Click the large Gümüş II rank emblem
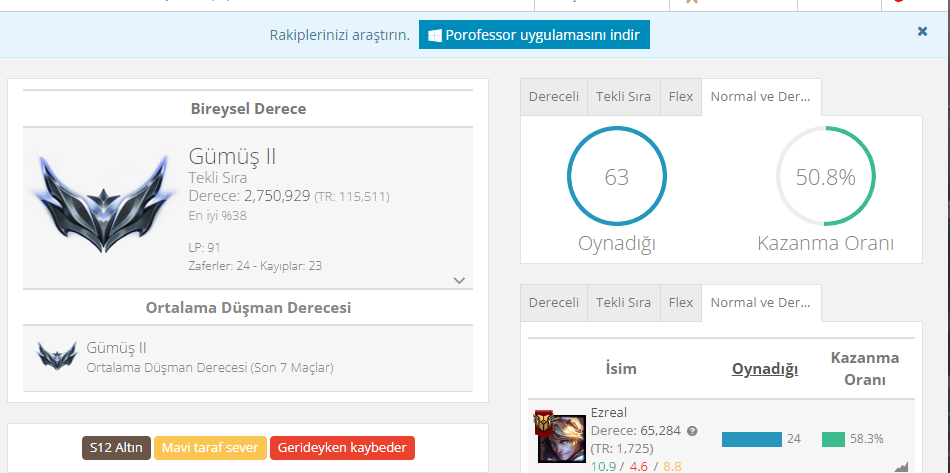The image size is (950, 473). [102, 204]
